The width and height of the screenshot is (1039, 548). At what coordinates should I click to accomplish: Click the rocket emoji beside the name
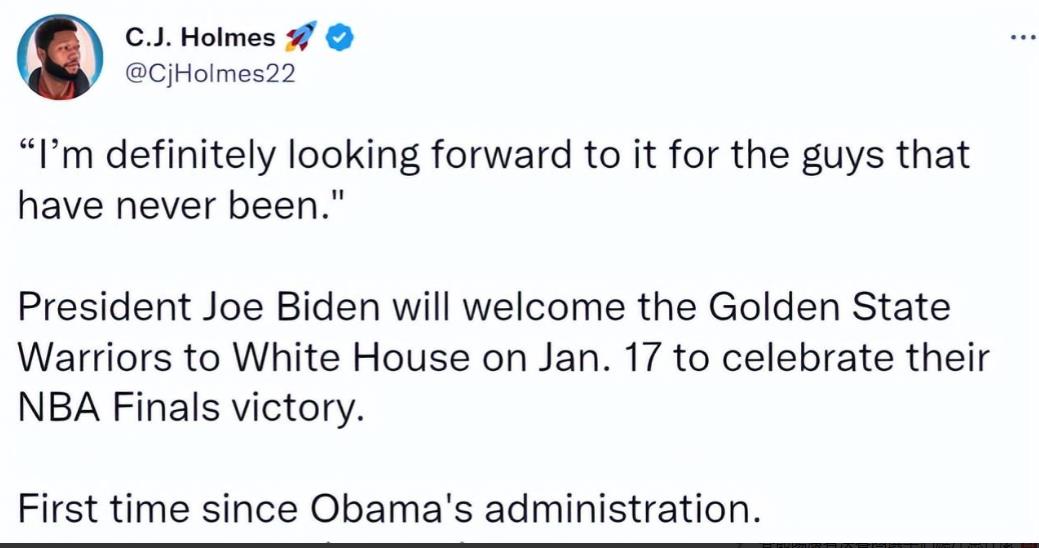point(300,37)
